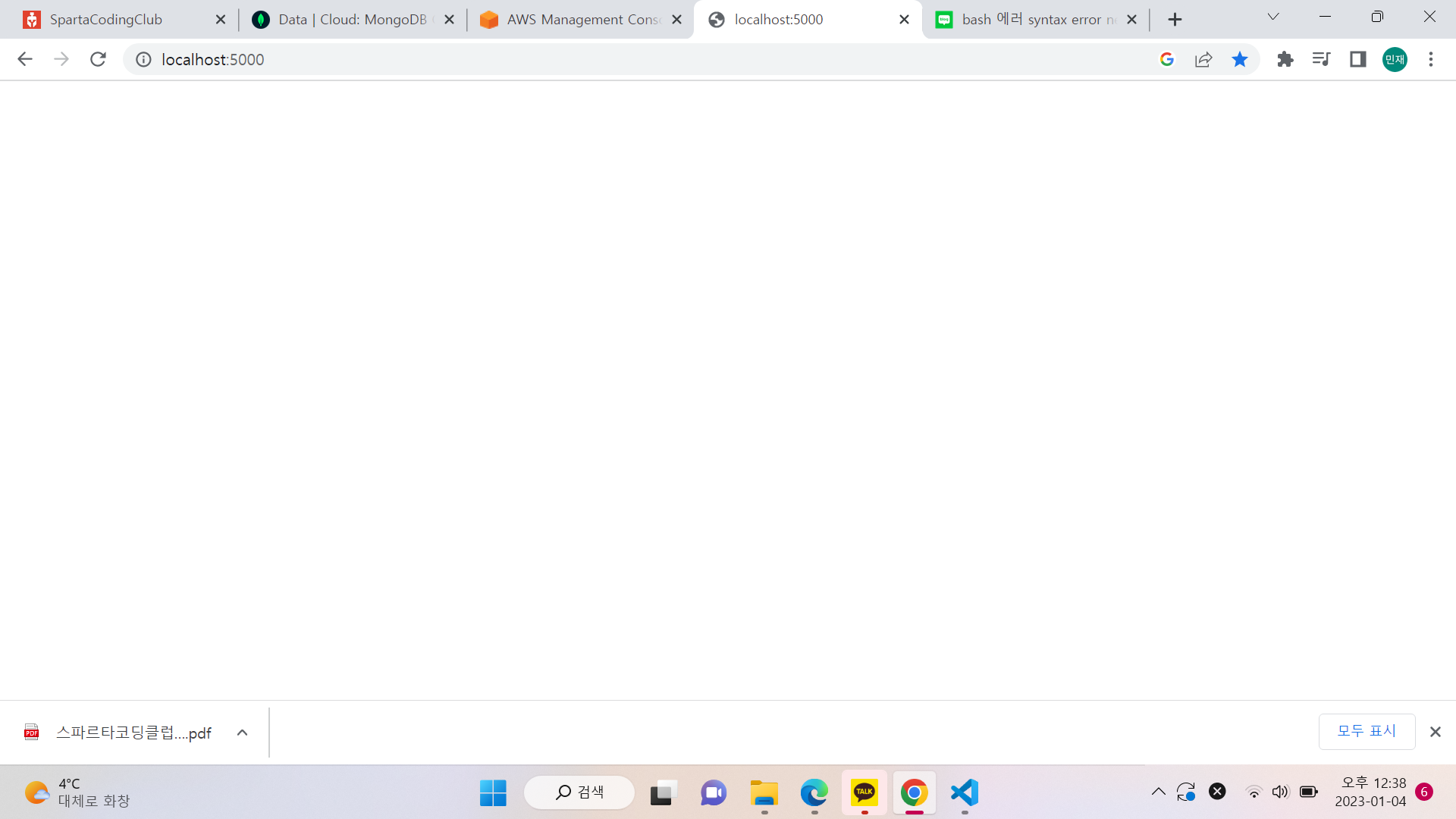This screenshot has height=819, width=1456.
Task: Click the sync status tray icon
Action: click(1186, 792)
